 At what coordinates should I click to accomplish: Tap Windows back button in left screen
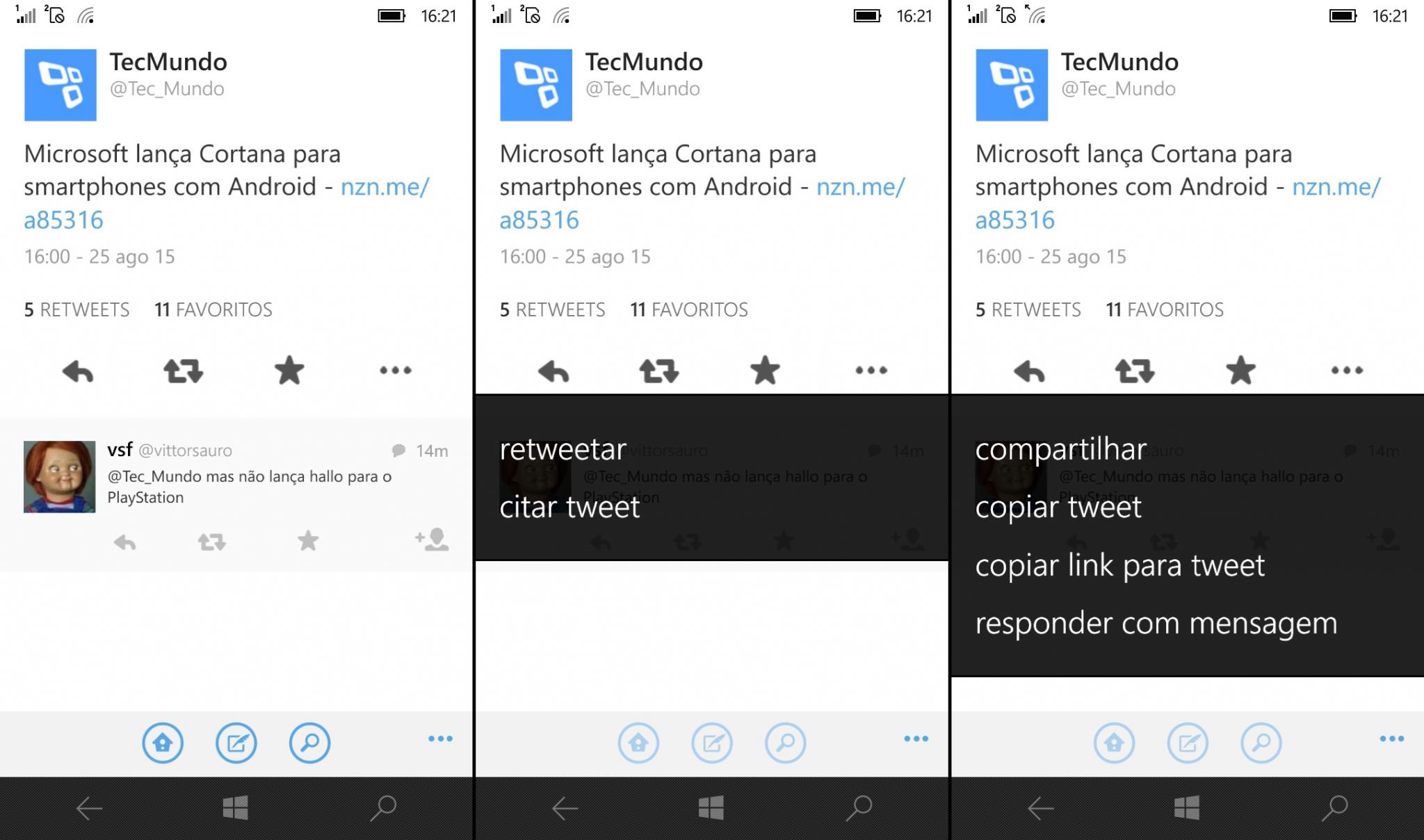tap(89, 809)
